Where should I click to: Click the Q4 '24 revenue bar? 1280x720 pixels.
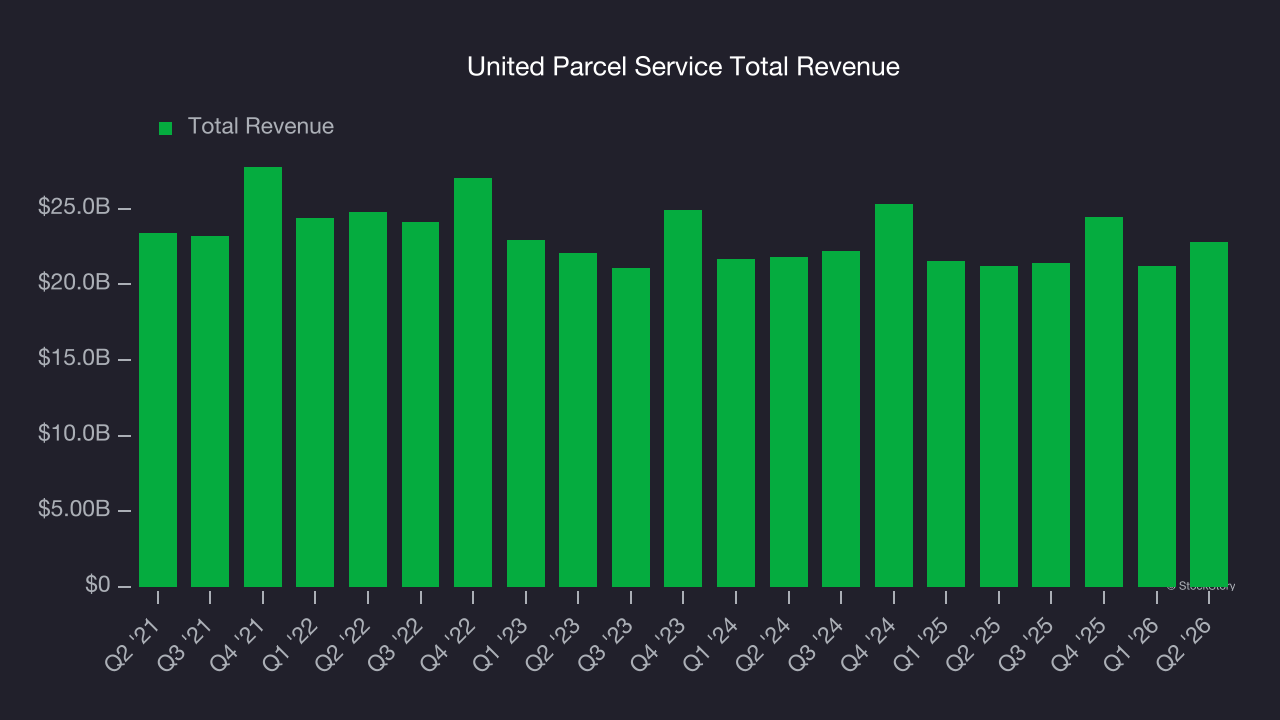(x=894, y=395)
